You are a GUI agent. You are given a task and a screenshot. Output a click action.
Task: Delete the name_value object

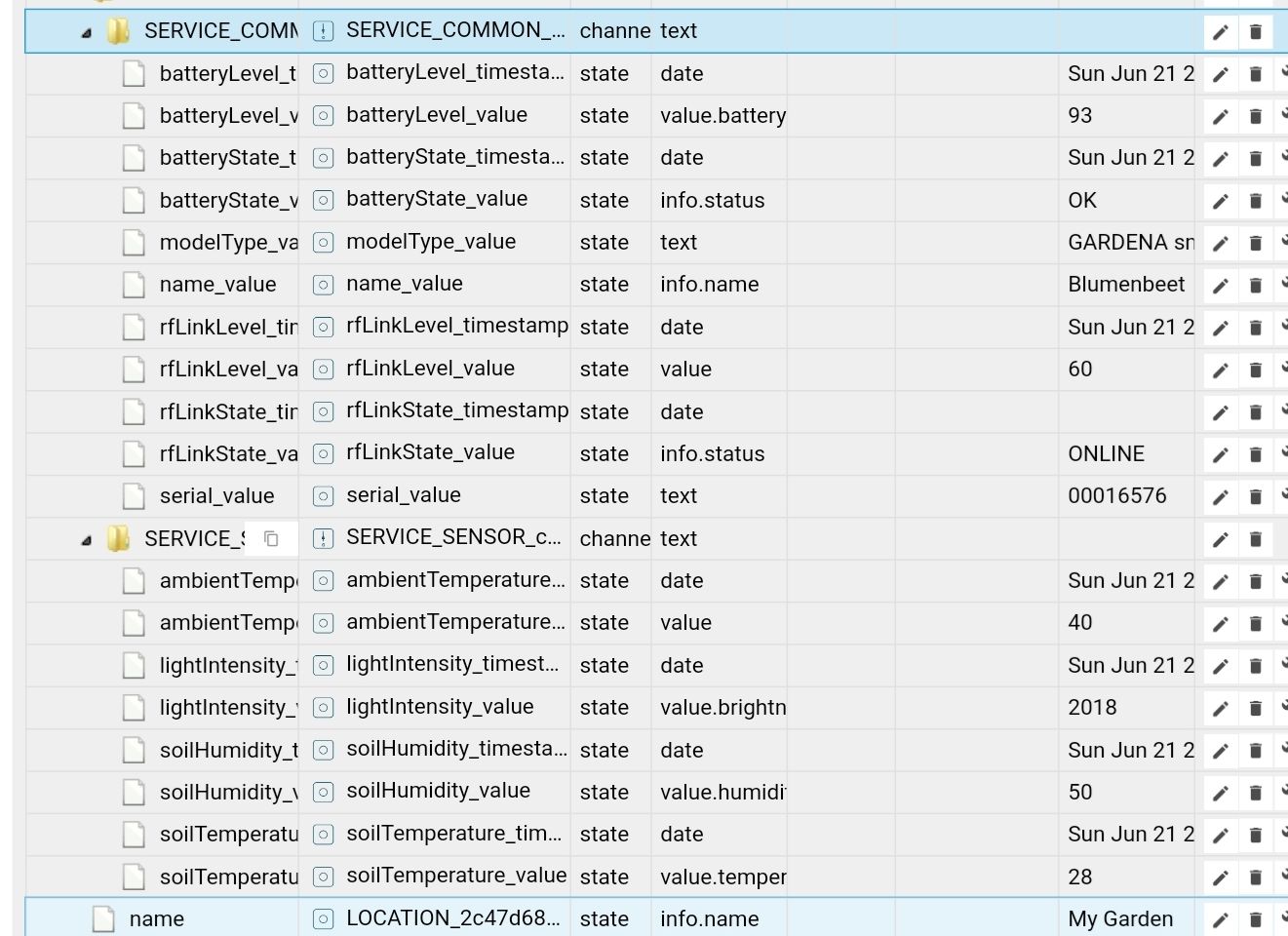click(x=1256, y=286)
